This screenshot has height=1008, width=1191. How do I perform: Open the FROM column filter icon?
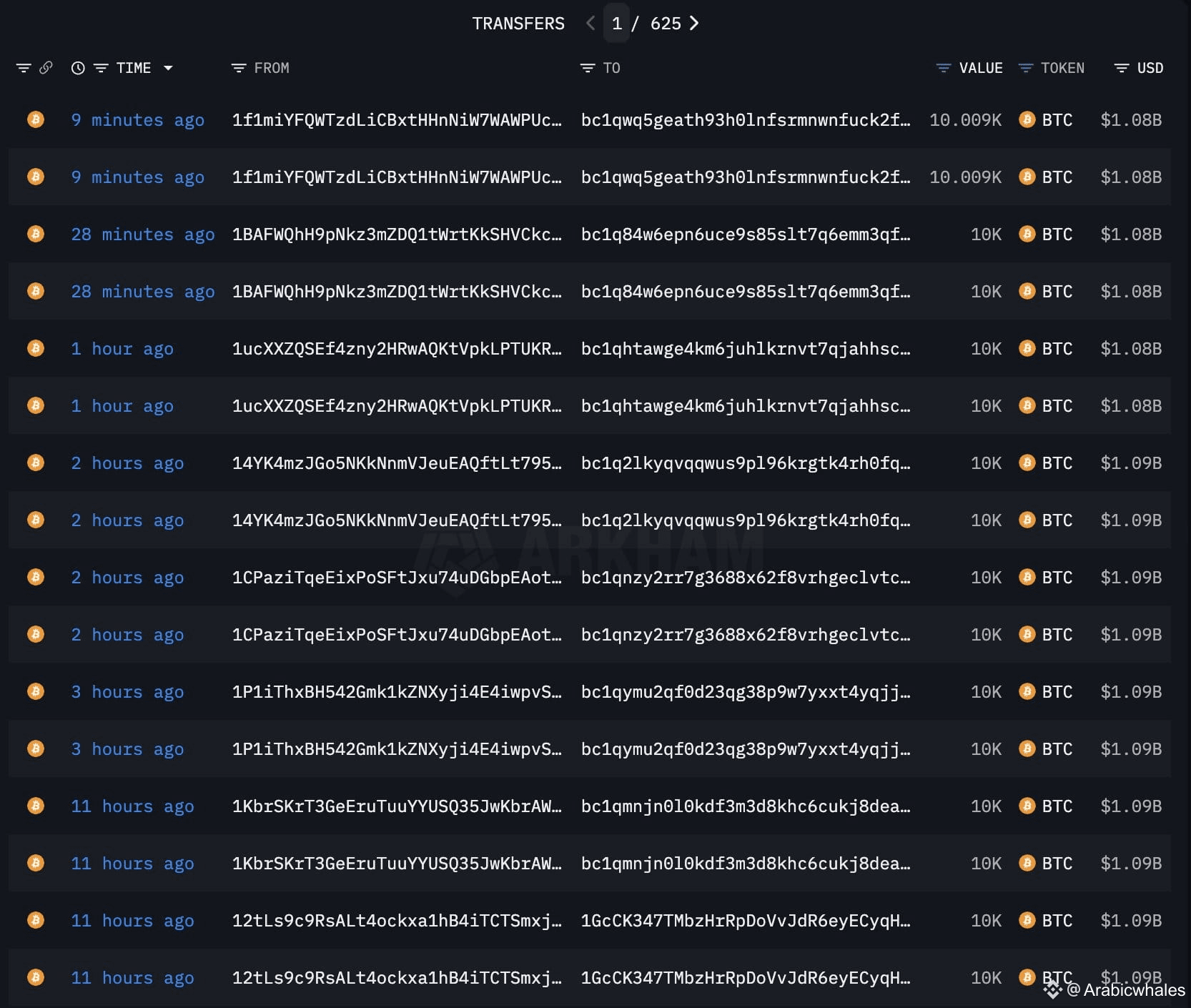click(x=239, y=68)
